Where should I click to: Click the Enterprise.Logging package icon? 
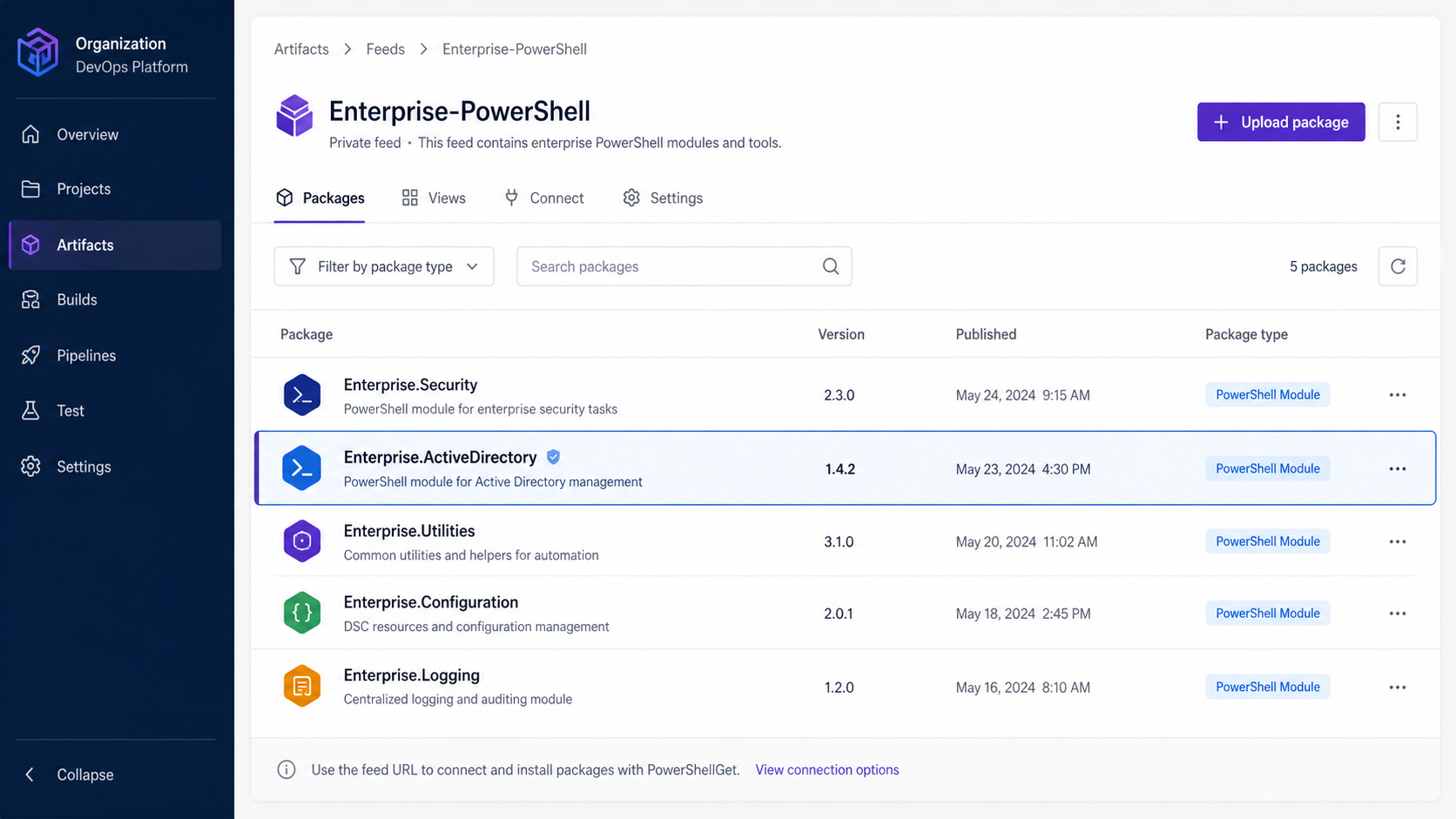tap(302, 687)
